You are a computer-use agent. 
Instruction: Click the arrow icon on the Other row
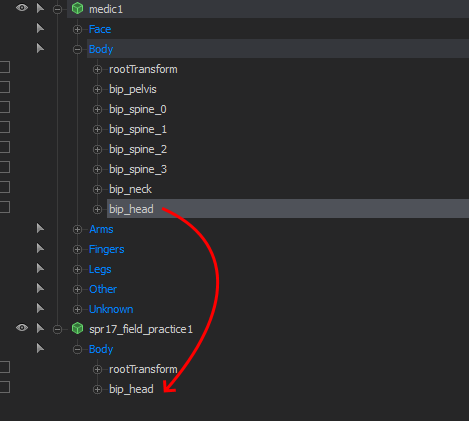click(40, 288)
